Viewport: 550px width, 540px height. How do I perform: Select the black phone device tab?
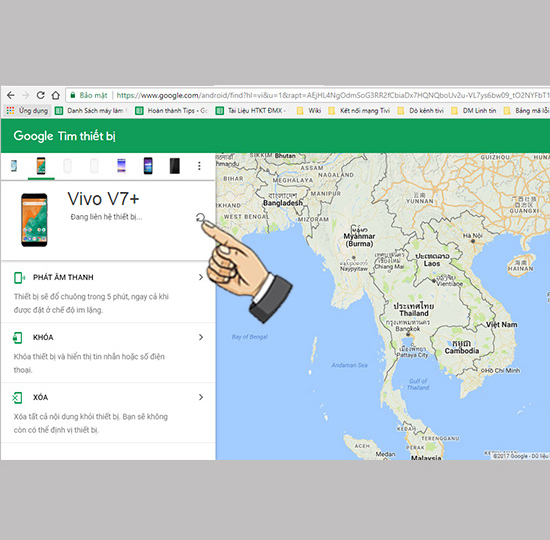click(175, 166)
